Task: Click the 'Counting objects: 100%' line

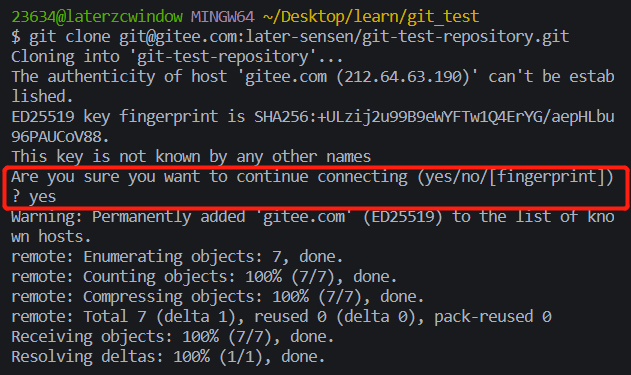Action: (204, 277)
